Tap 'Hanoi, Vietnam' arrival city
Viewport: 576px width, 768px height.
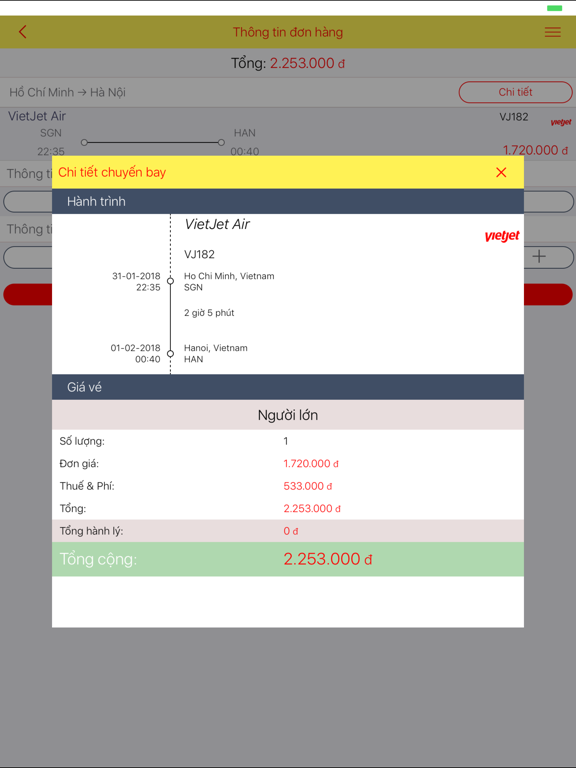pos(216,348)
